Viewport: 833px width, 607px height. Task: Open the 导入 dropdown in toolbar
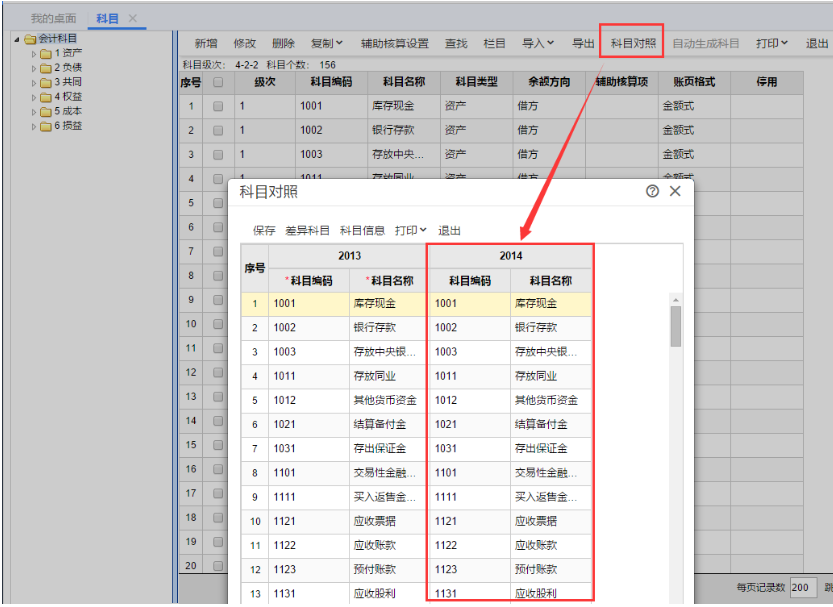coord(538,43)
